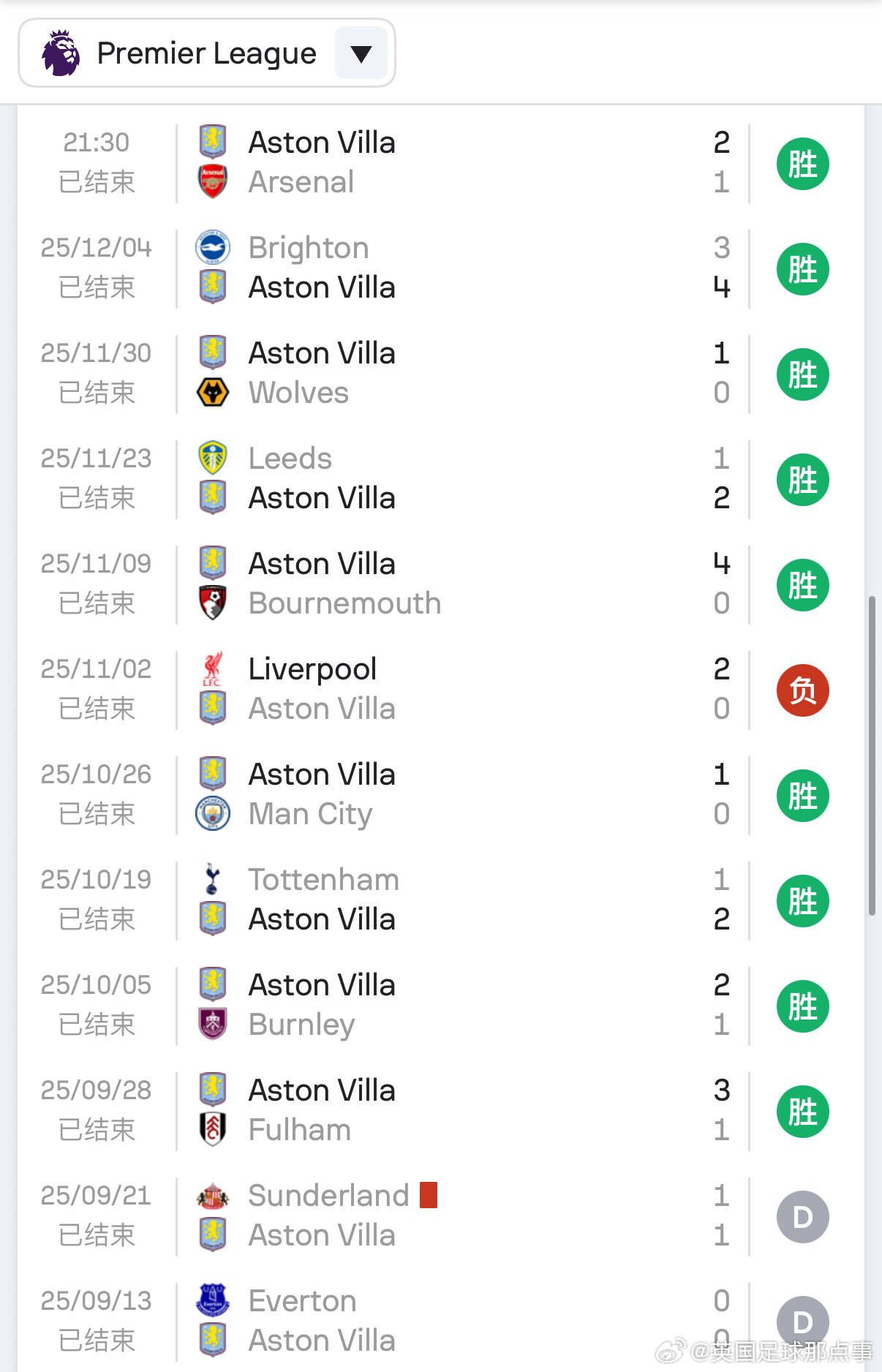Click the Arsenal club crest
Image resolution: width=882 pixels, height=1372 pixels.
[x=213, y=181]
